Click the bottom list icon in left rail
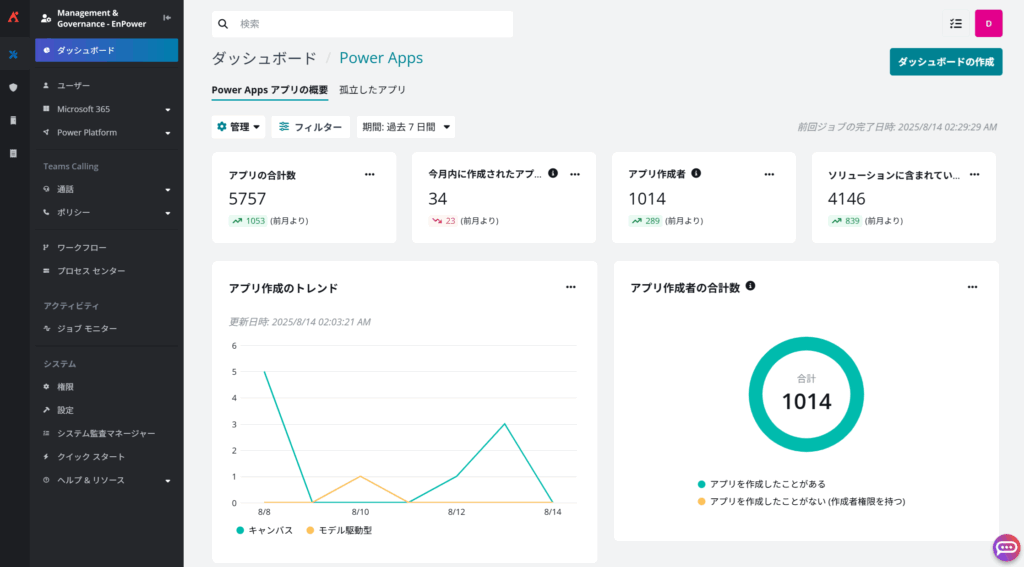The image size is (1024, 567). 13,154
